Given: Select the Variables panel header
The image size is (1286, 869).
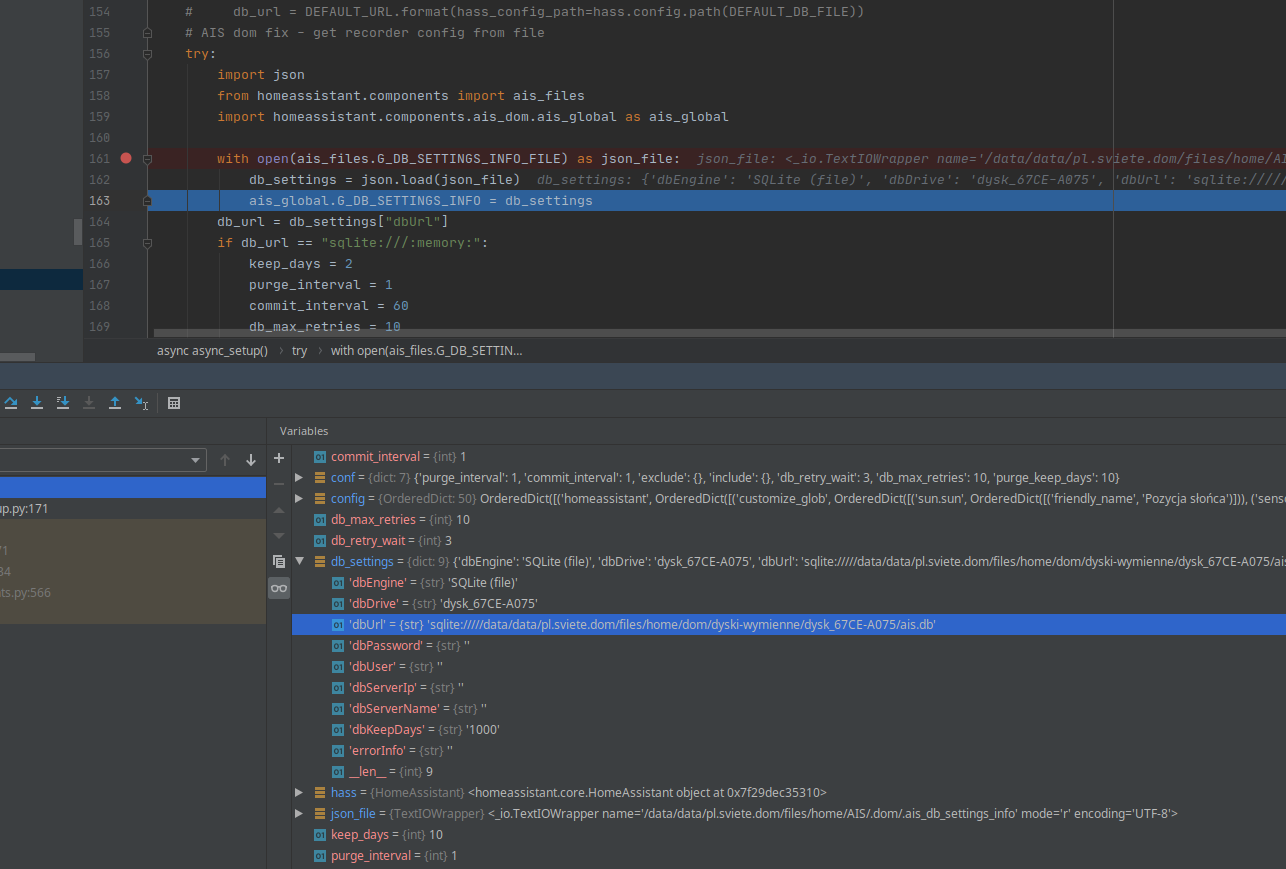Looking at the screenshot, I should click(x=304, y=431).
